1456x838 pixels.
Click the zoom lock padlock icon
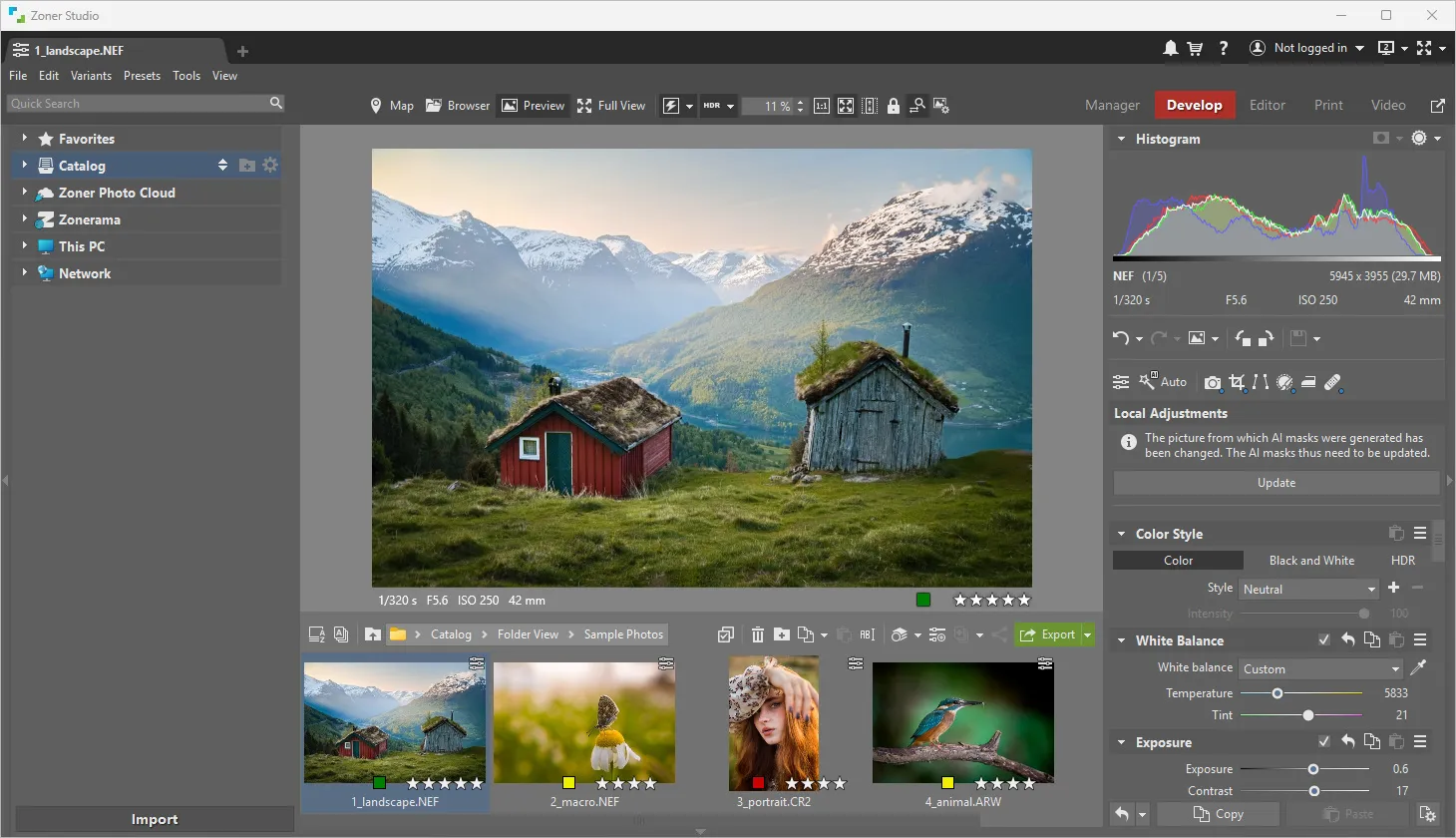894,106
